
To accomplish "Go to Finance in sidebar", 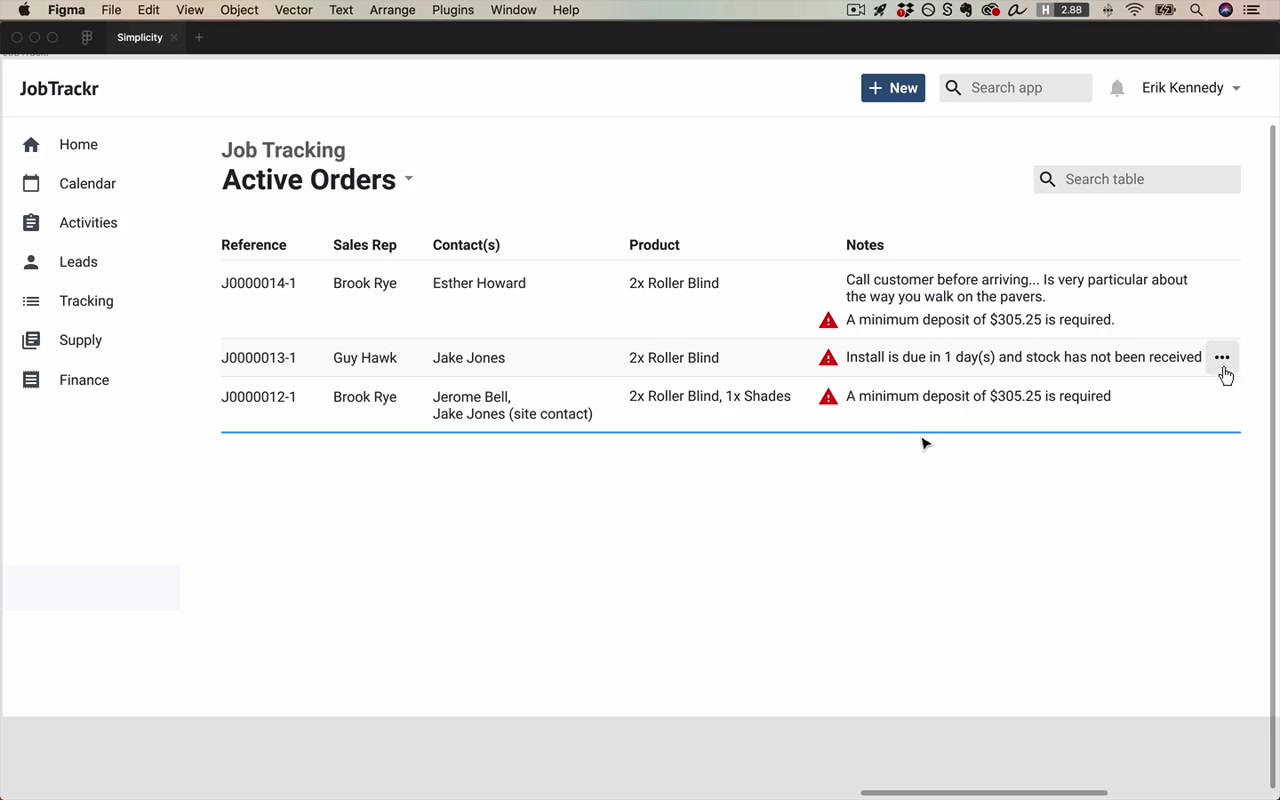I will (84, 380).
